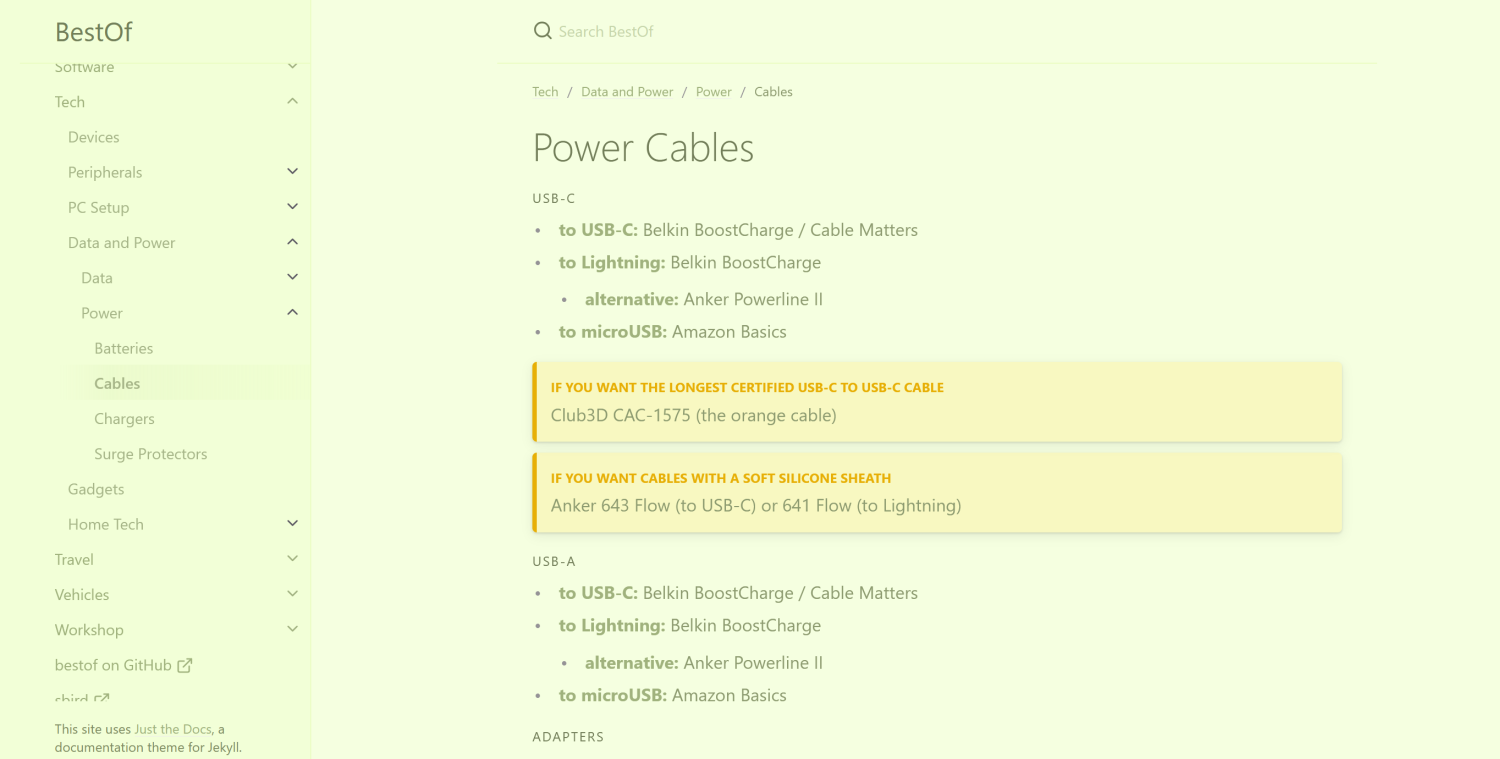
Task: Expand the PC Setup chevron
Action: (x=292, y=207)
